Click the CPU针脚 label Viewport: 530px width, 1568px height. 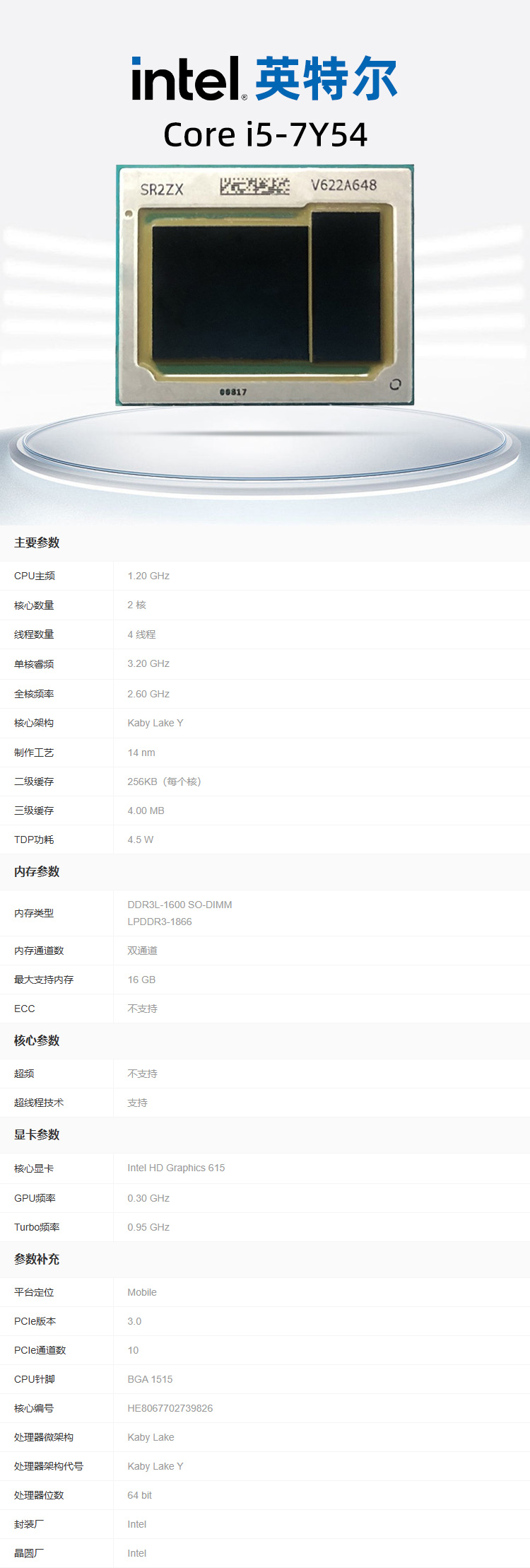pyautogui.click(x=35, y=1379)
